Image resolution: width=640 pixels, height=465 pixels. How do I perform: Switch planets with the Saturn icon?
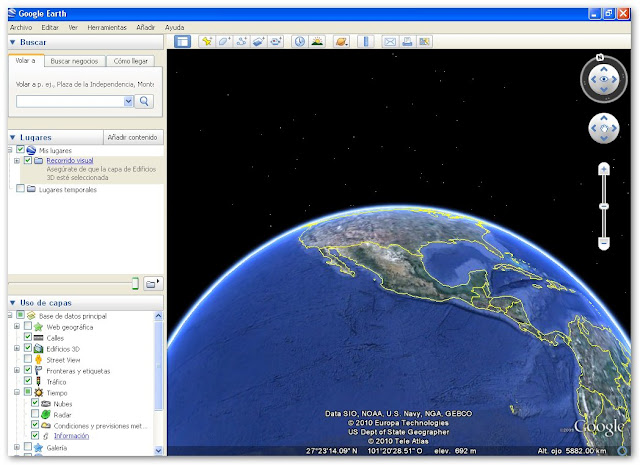[341, 42]
